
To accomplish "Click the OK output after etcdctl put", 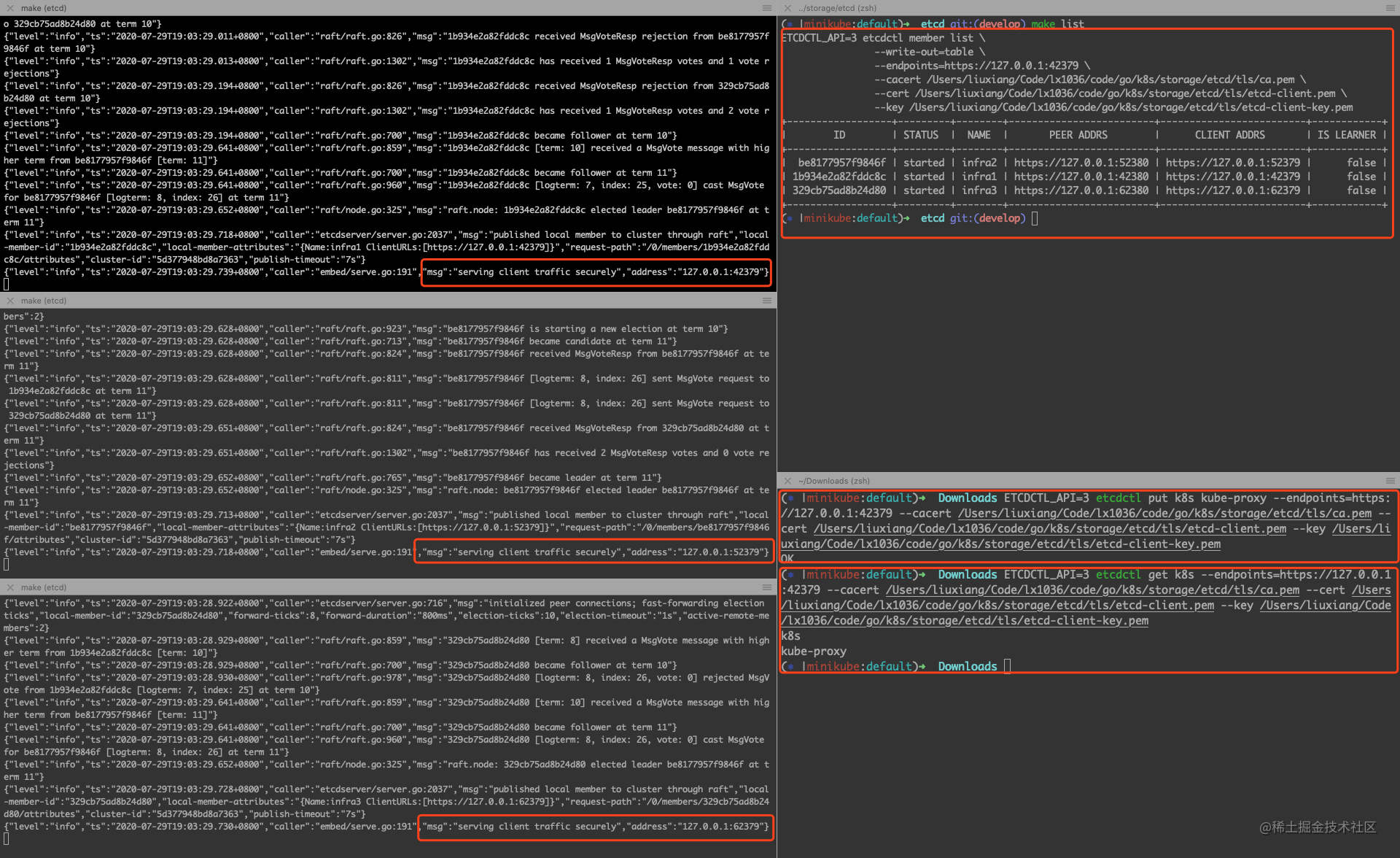I will (x=787, y=559).
